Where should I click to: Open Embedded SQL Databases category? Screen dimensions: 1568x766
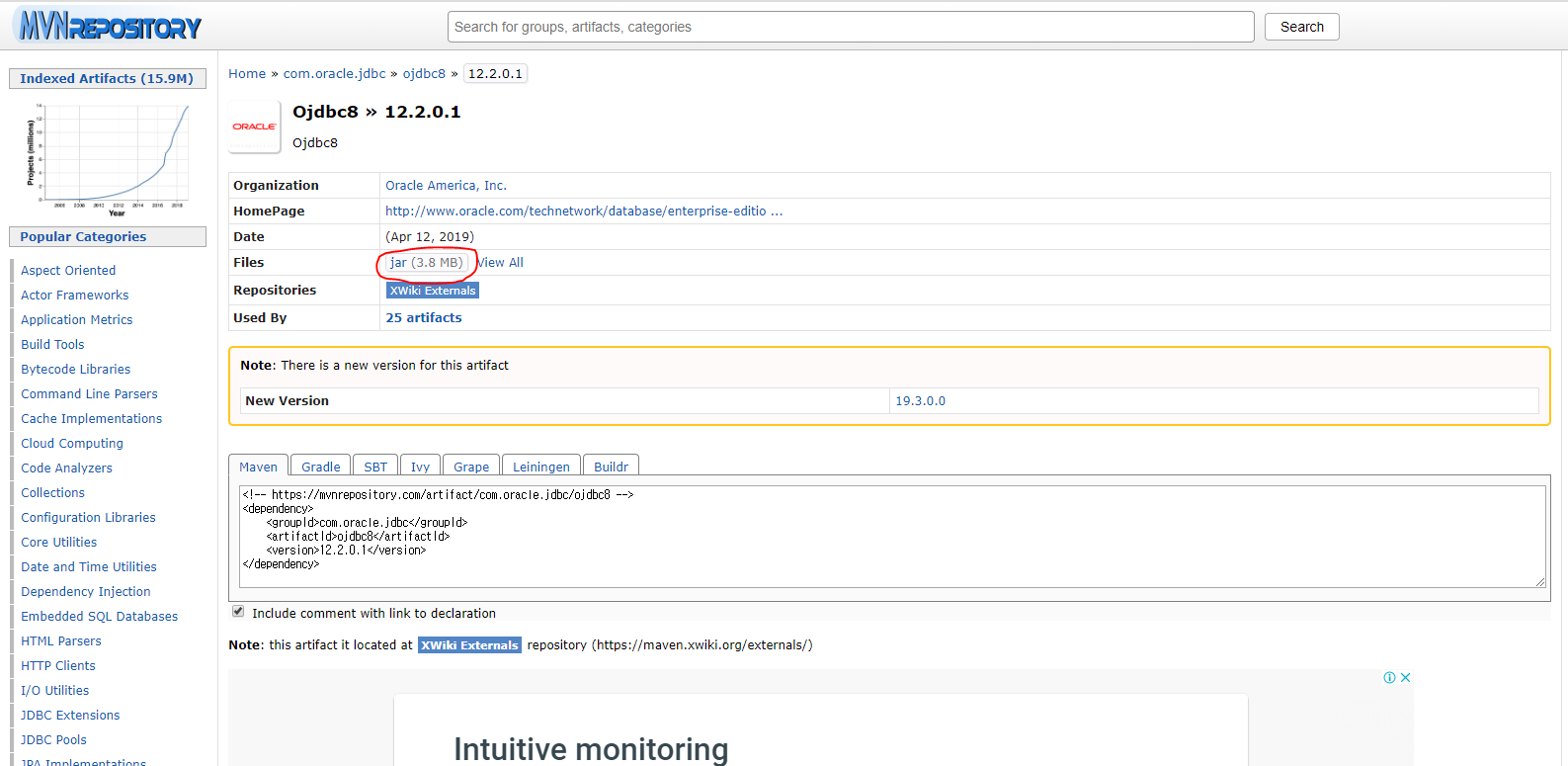pyautogui.click(x=100, y=617)
